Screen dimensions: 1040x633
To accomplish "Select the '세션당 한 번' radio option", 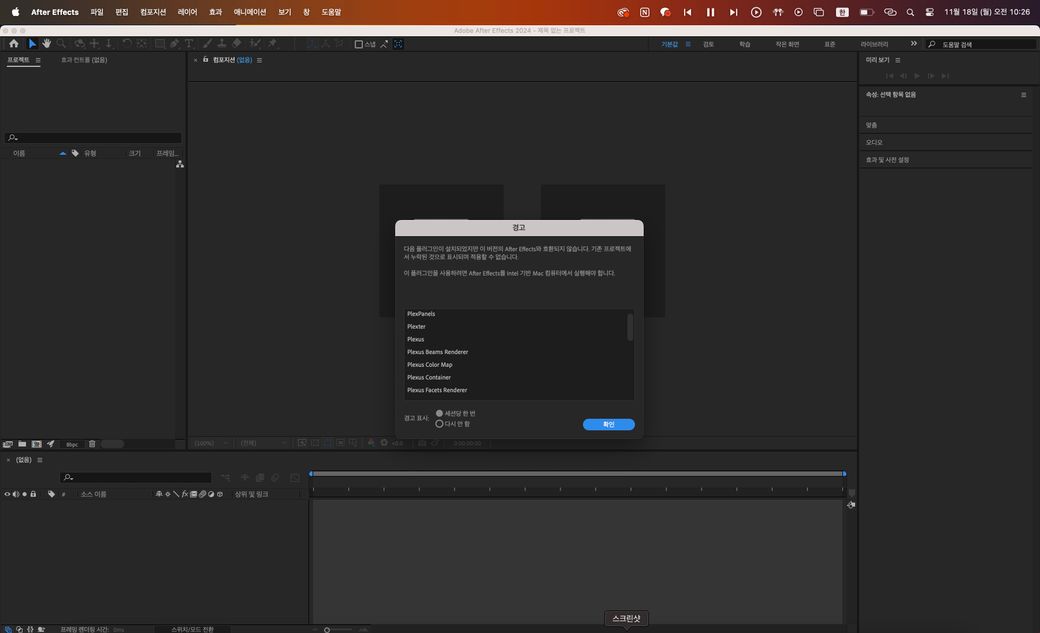I will [440, 413].
